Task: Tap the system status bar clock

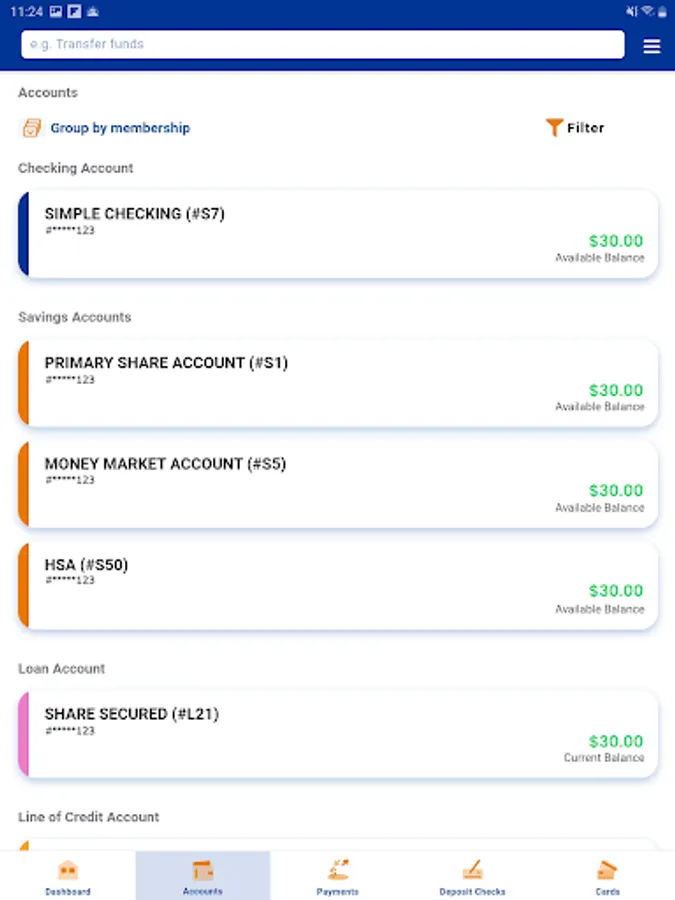Action: coord(29,11)
